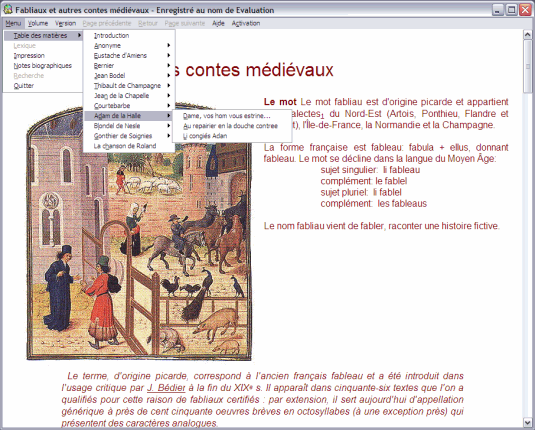Expand Gonthier de Soignies submenu
The image size is (535, 430).
tap(129, 136)
